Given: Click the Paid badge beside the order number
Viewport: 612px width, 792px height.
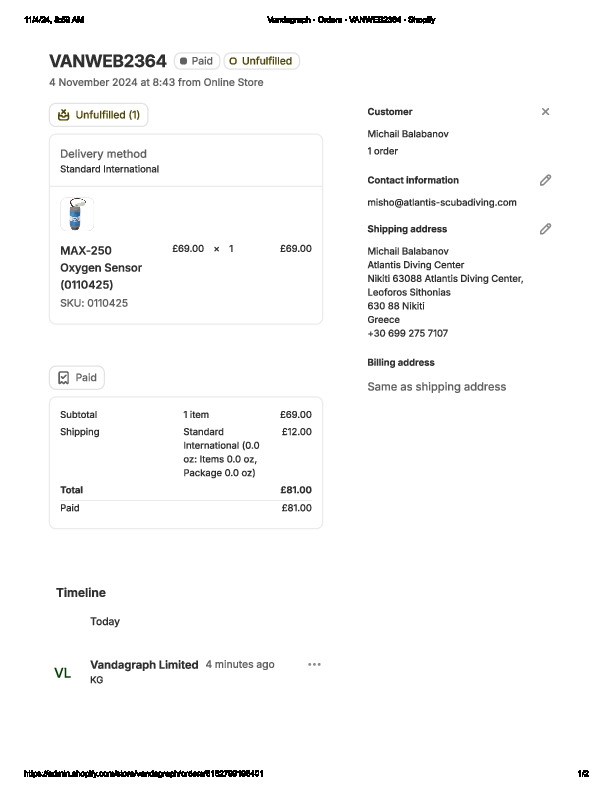Looking at the screenshot, I should pyautogui.click(x=196, y=61).
